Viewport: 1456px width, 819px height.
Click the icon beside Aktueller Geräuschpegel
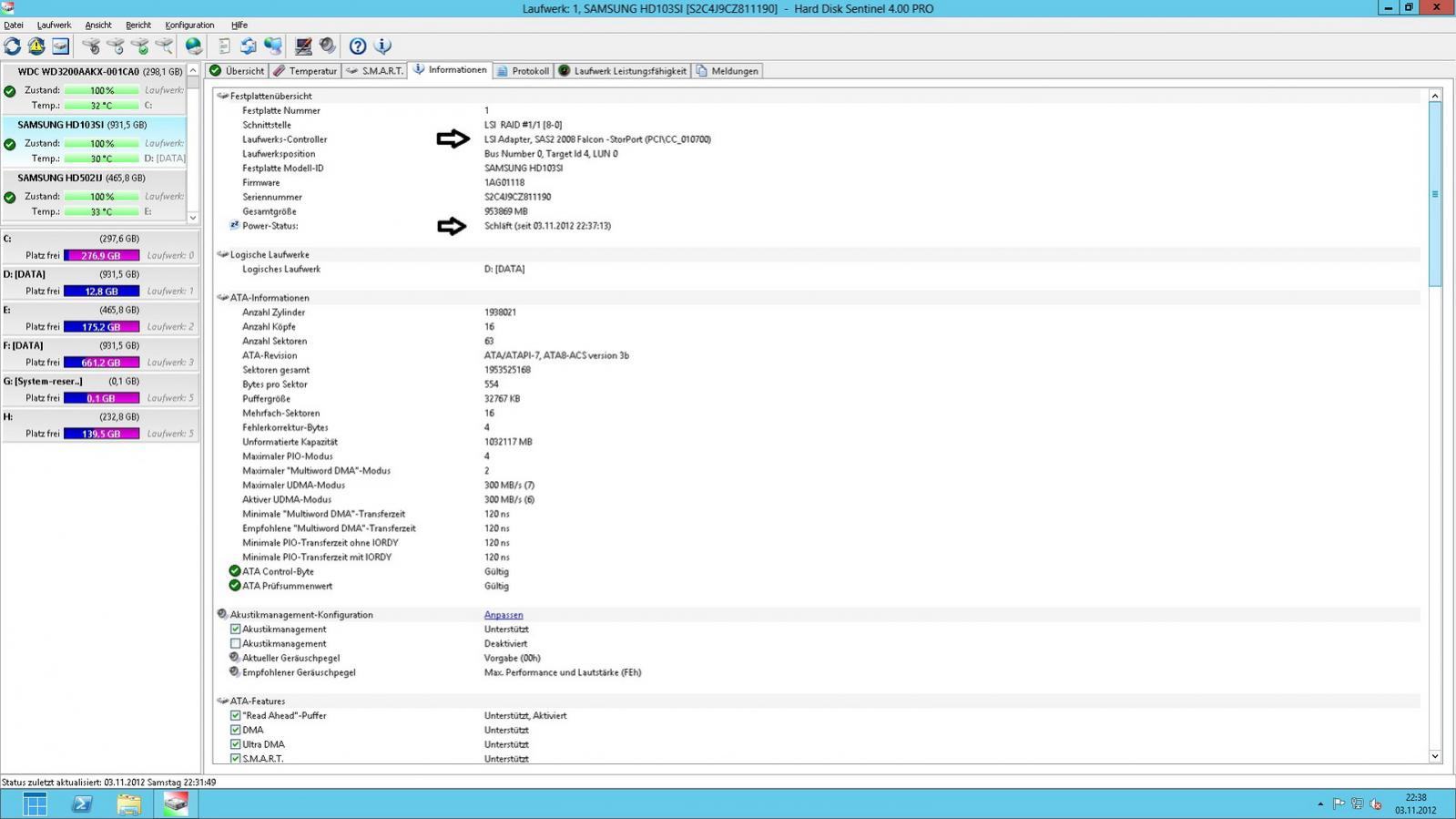tap(235, 658)
